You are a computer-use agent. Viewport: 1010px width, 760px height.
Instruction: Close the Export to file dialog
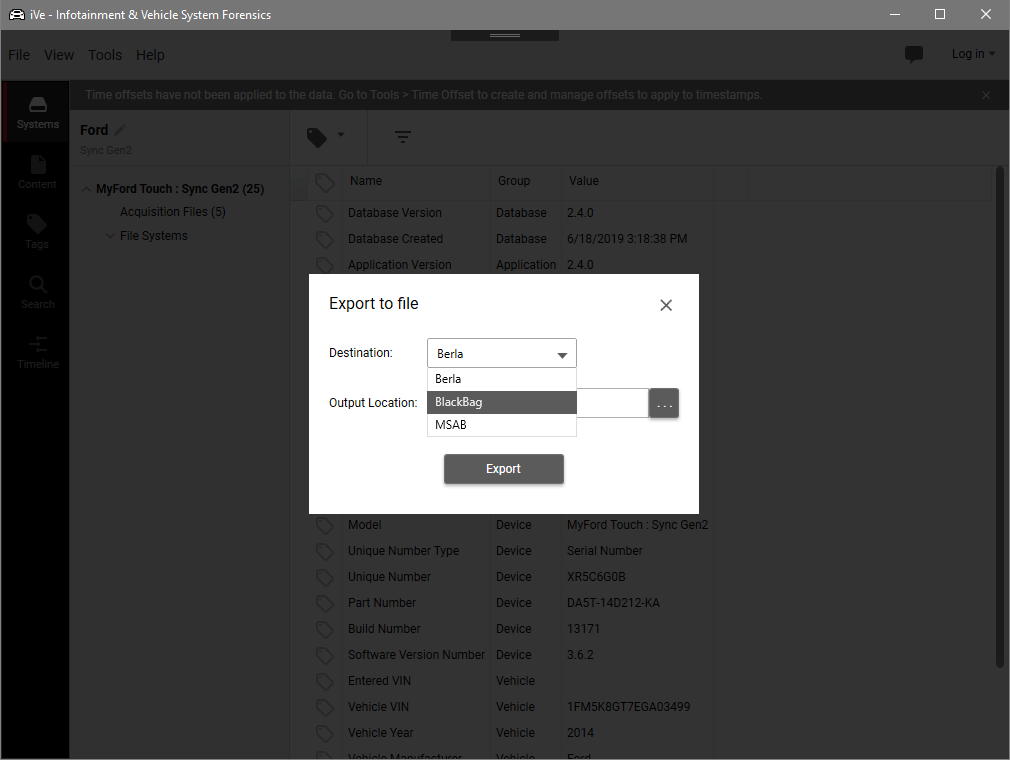click(666, 305)
